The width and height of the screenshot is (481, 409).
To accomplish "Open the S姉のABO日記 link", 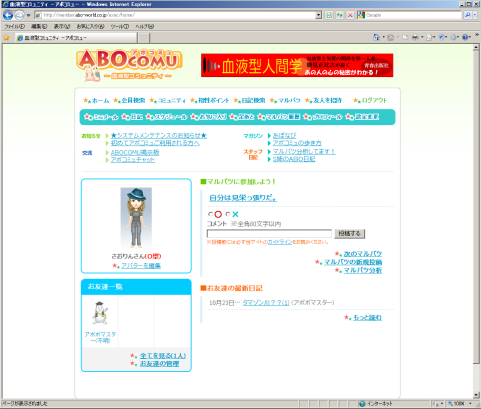I will click(294, 159).
